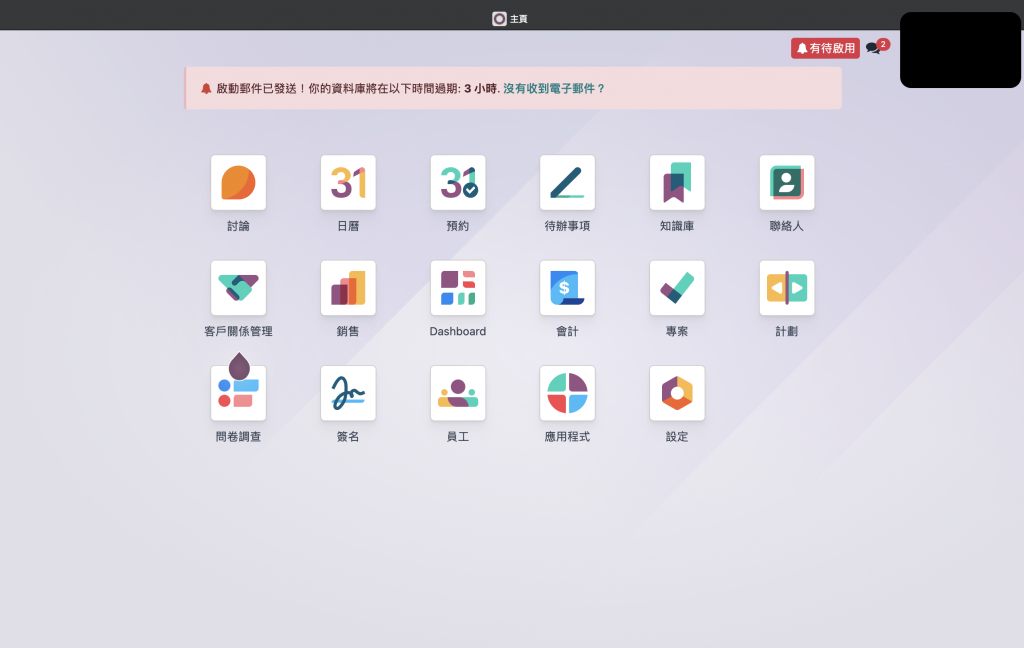1024x648 pixels.
Task: Open the 簽名 sign app
Action: click(348, 393)
